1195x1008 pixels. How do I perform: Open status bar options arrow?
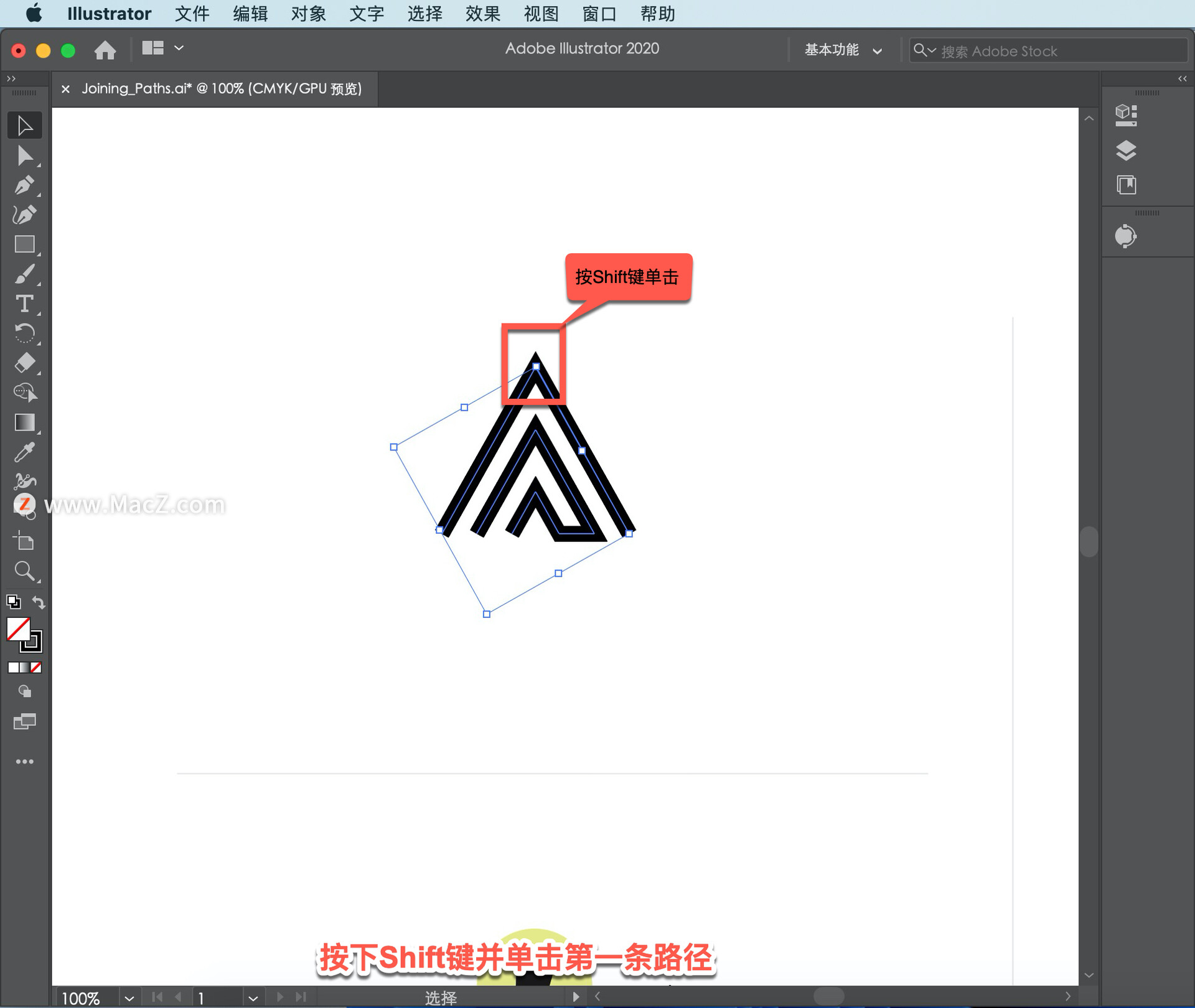[576, 997]
